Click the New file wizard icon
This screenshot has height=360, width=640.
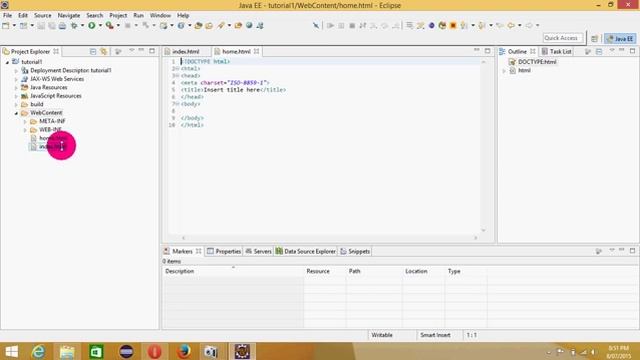(6, 26)
